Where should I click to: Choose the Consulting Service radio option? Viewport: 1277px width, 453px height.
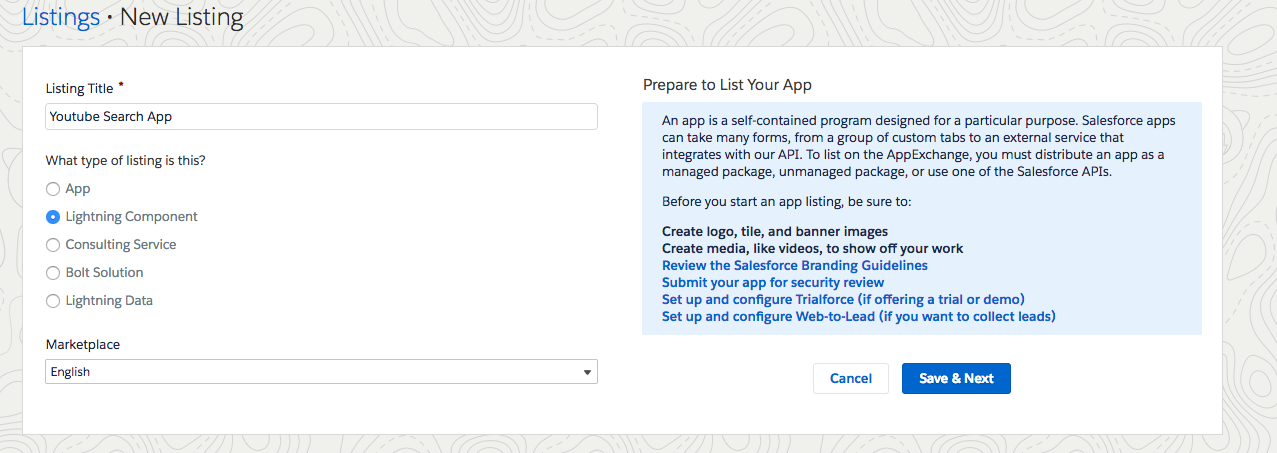53,245
